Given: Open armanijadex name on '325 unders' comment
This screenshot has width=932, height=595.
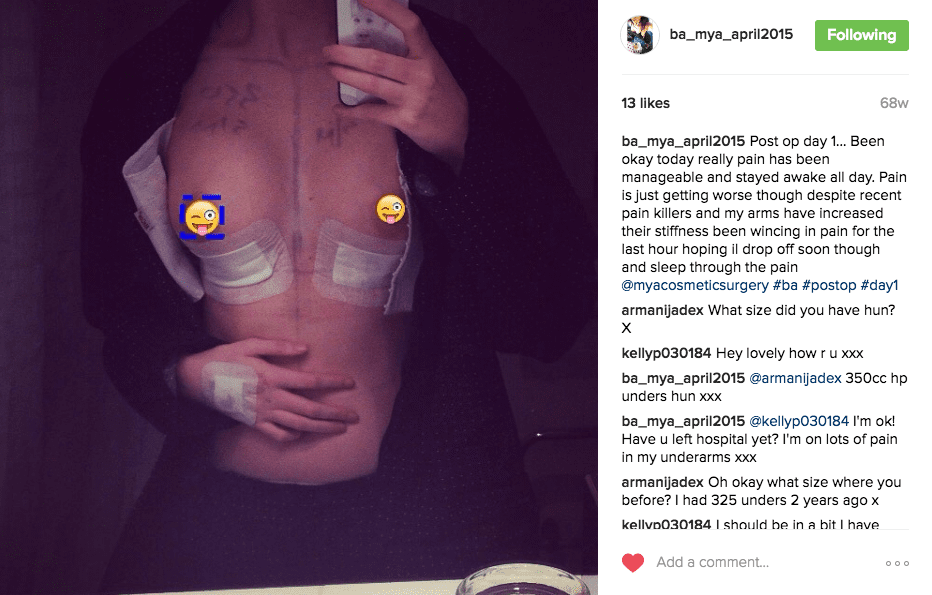Looking at the screenshot, I should 663,482.
